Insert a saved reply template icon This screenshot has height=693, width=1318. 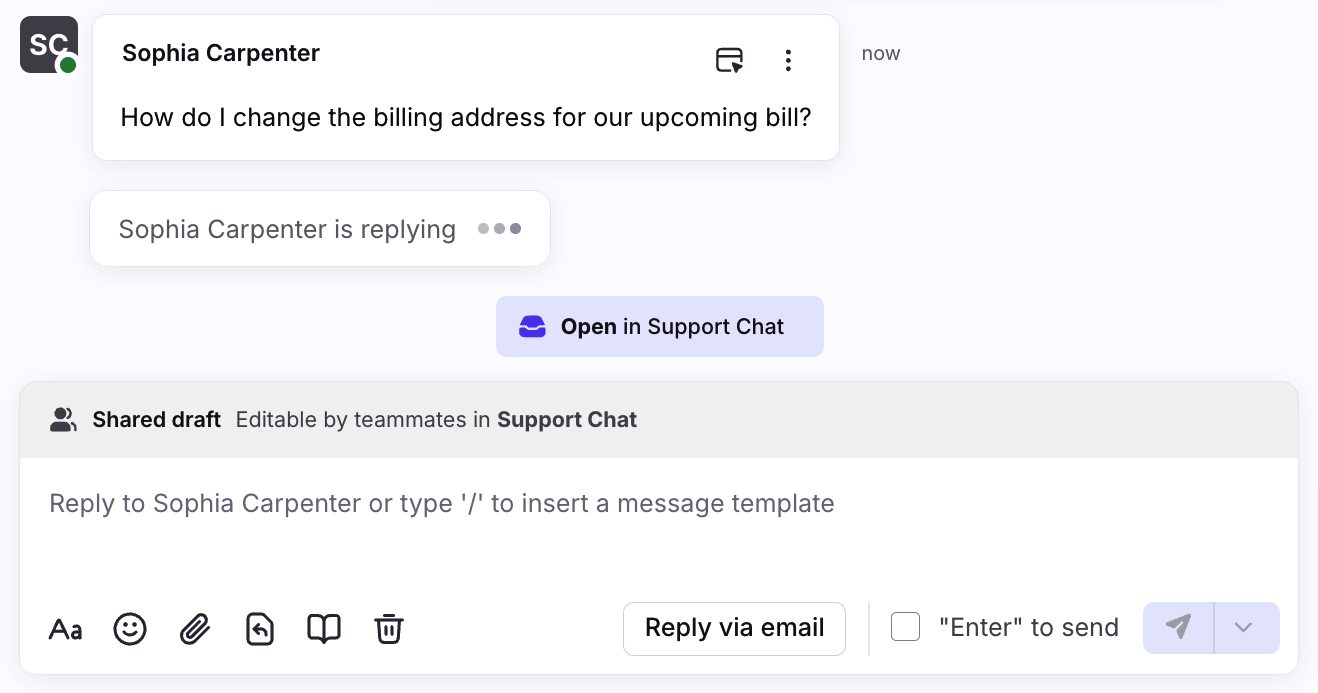260,629
